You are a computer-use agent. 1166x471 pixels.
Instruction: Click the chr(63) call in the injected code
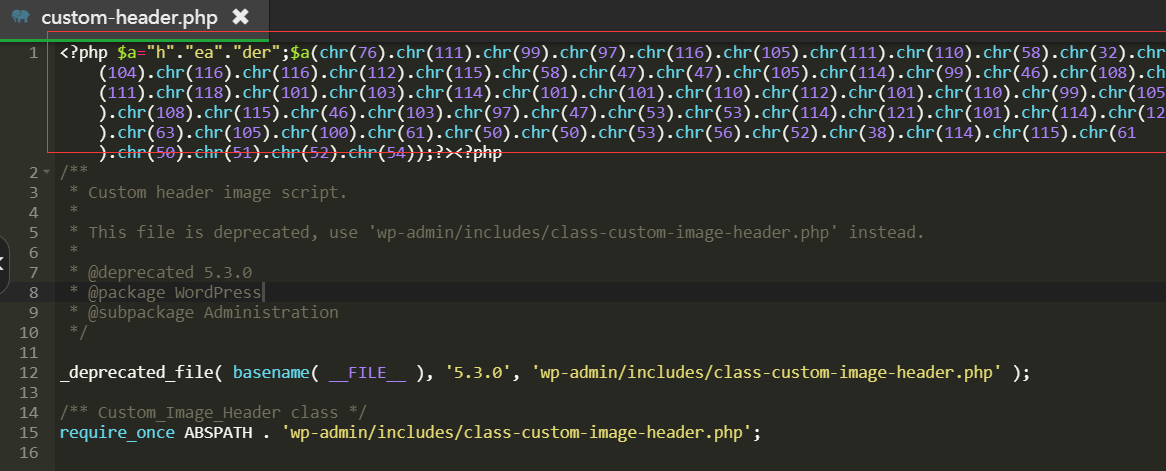click(x=152, y=133)
